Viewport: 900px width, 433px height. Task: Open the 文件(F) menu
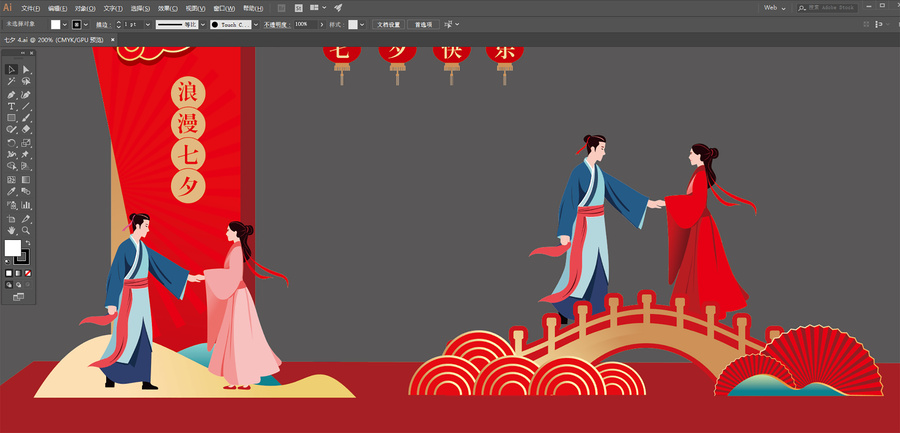pos(30,9)
